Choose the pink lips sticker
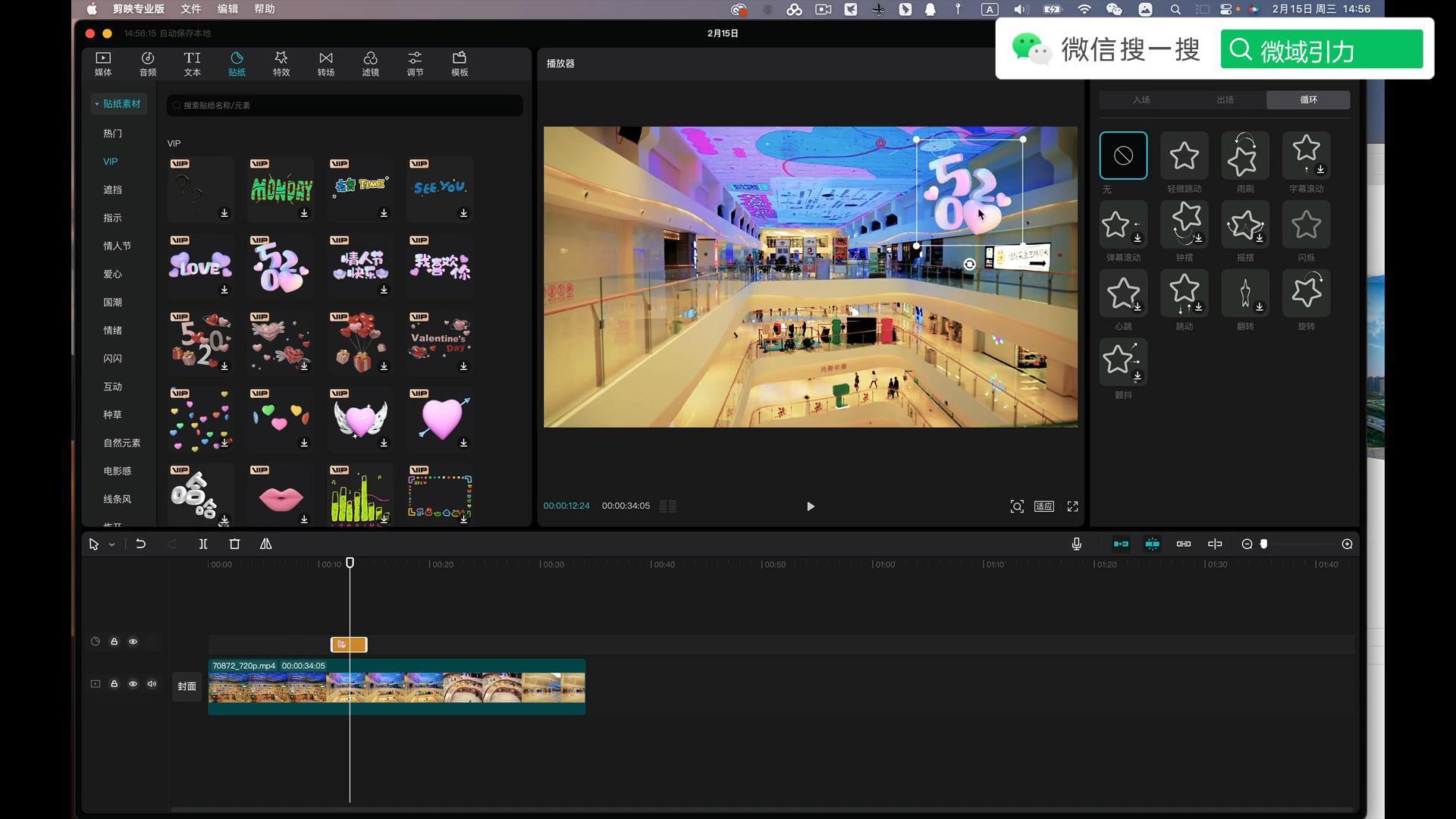Viewport: 1456px width, 819px height. click(281, 495)
